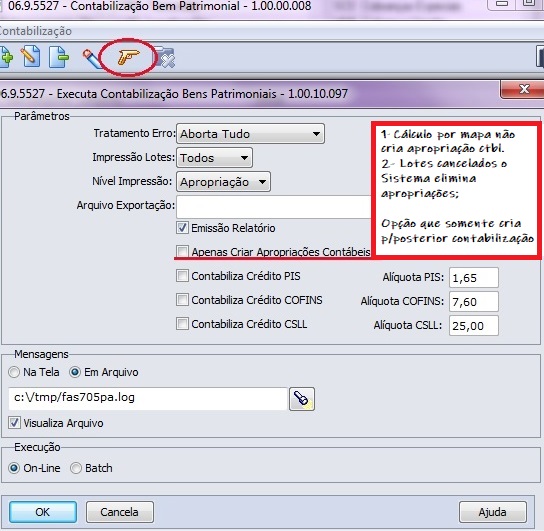Open the Nível Impressão dropdown
Screen dimensions: 544x531
click(x=223, y=181)
